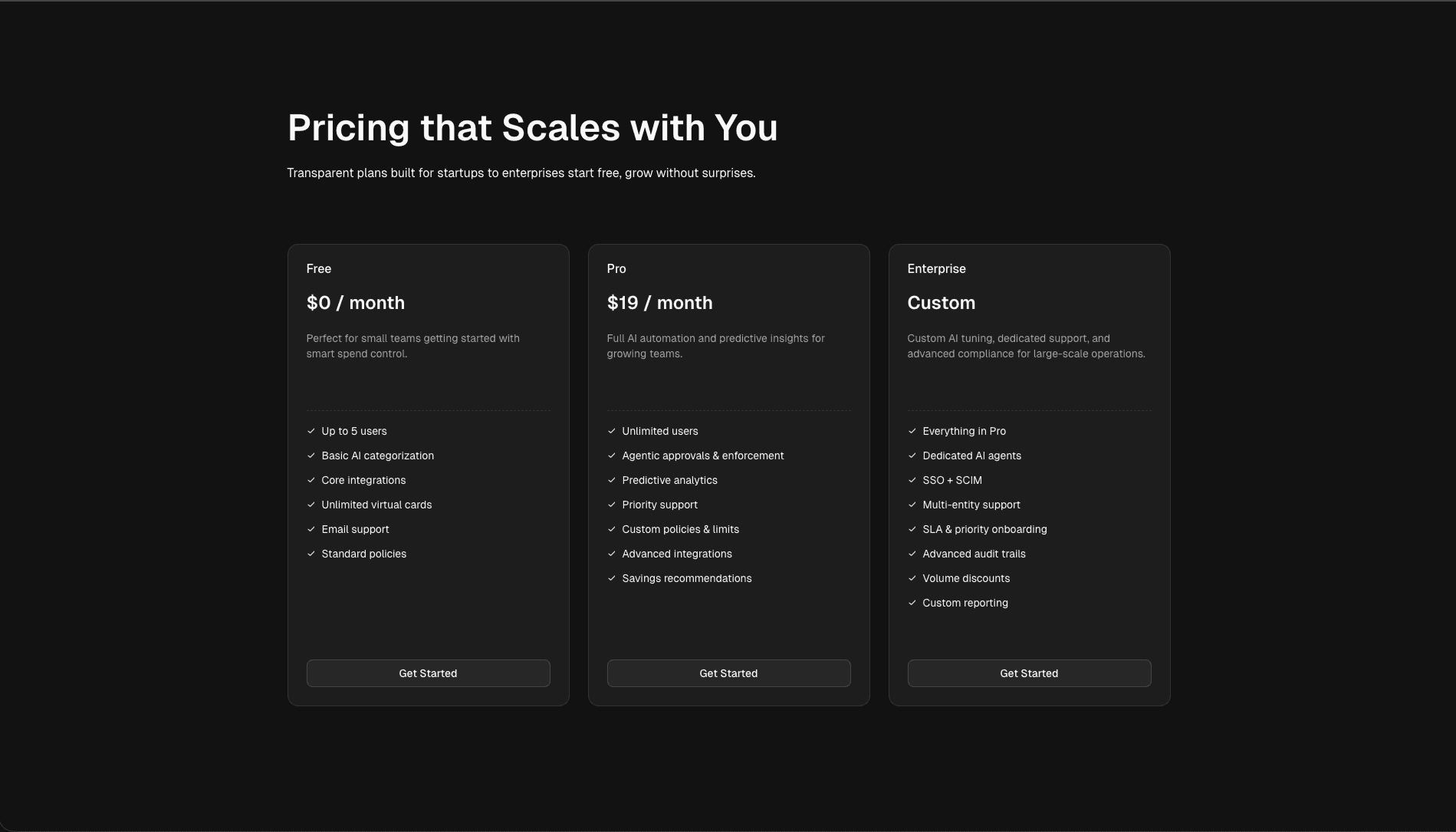Click Get Started on the Enterprise plan
The image size is (1456, 832).
(x=1028, y=673)
